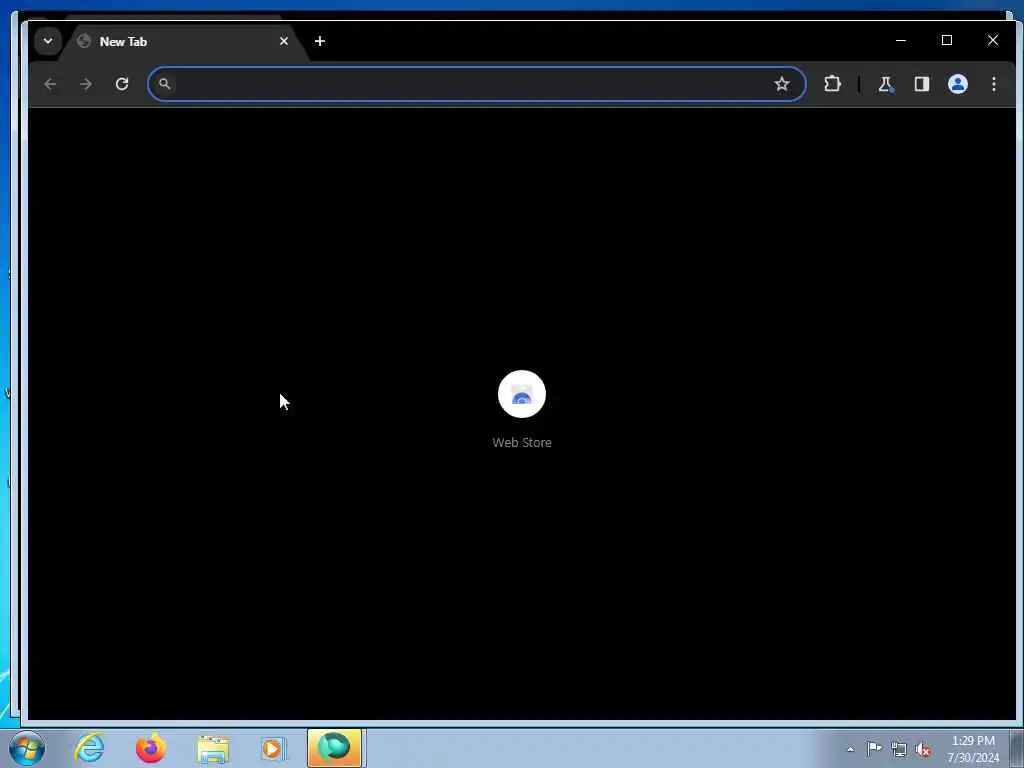This screenshot has width=1024, height=768.
Task: Open the network tray icon
Action: (899, 749)
